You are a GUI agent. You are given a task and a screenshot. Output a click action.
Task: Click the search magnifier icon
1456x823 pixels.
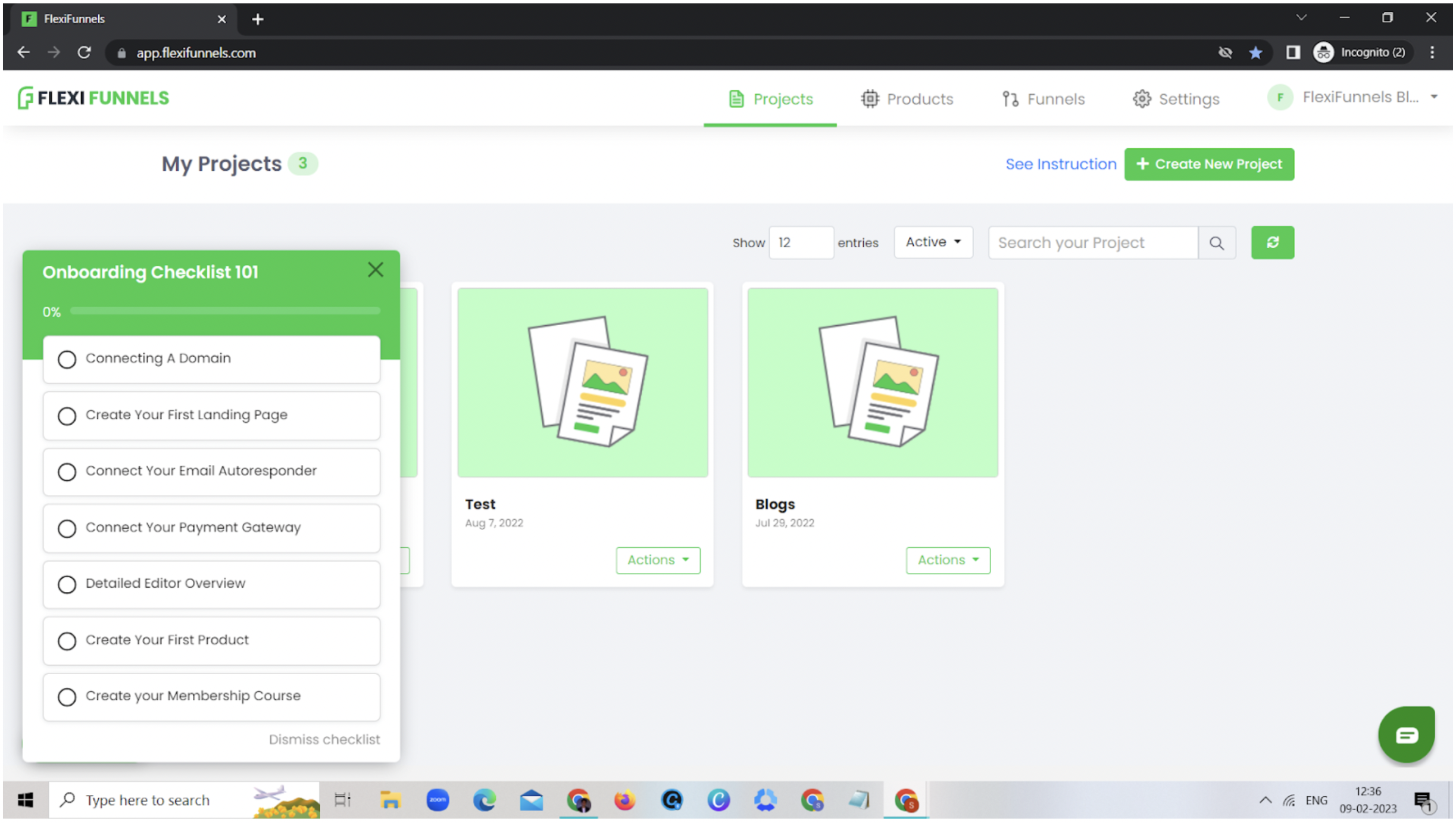[x=1216, y=243]
